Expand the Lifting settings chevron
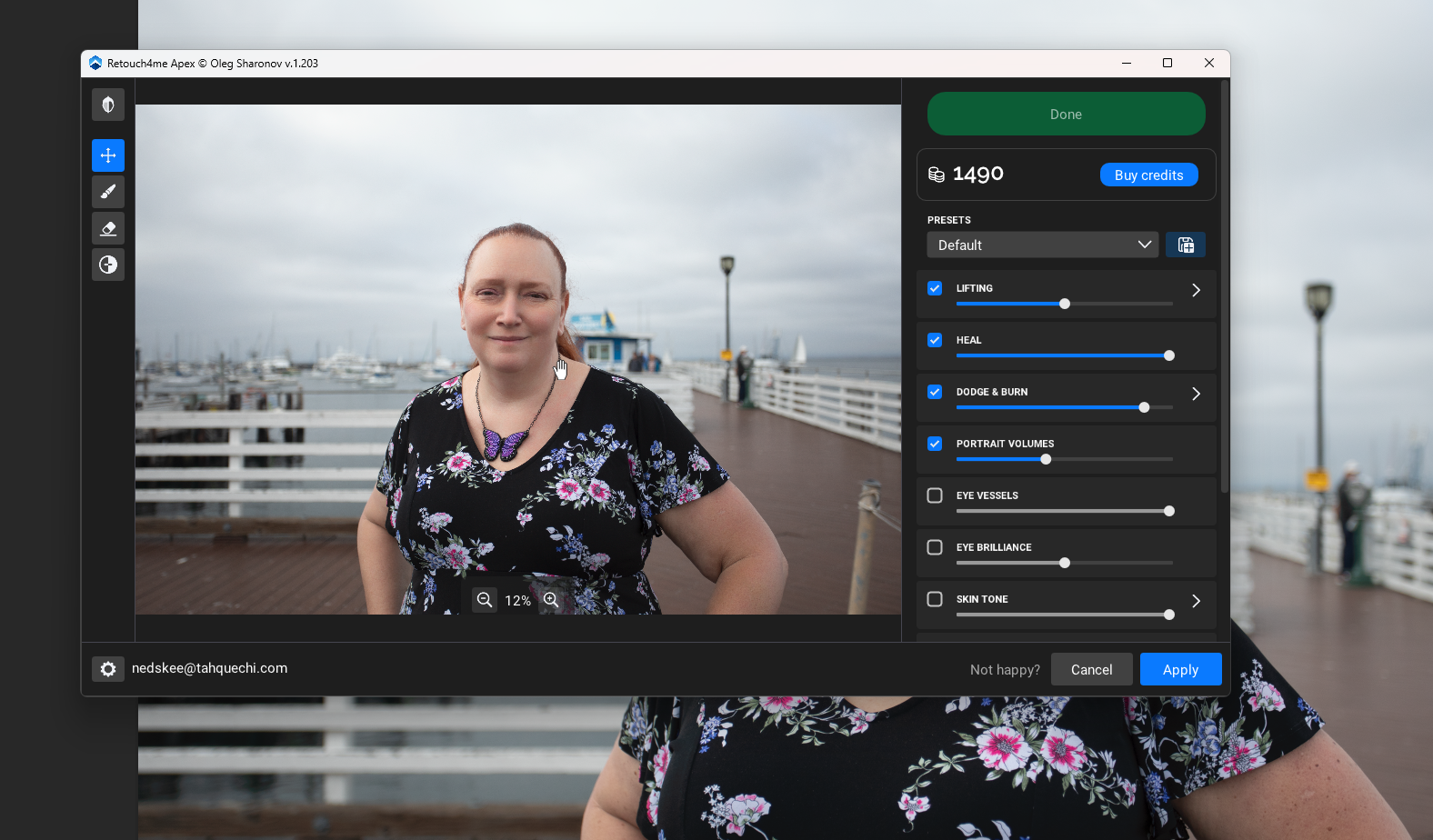Screen dimensions: 1433x840 click(1196, 290)
